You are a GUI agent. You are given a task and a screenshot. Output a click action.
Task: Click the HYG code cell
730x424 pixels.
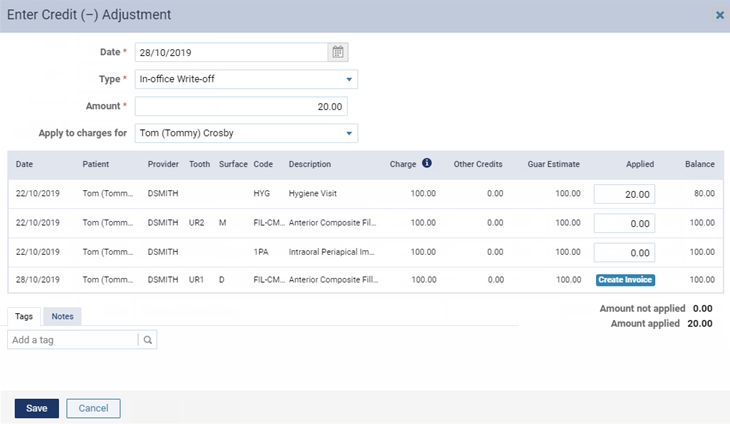tap(262, 193)
